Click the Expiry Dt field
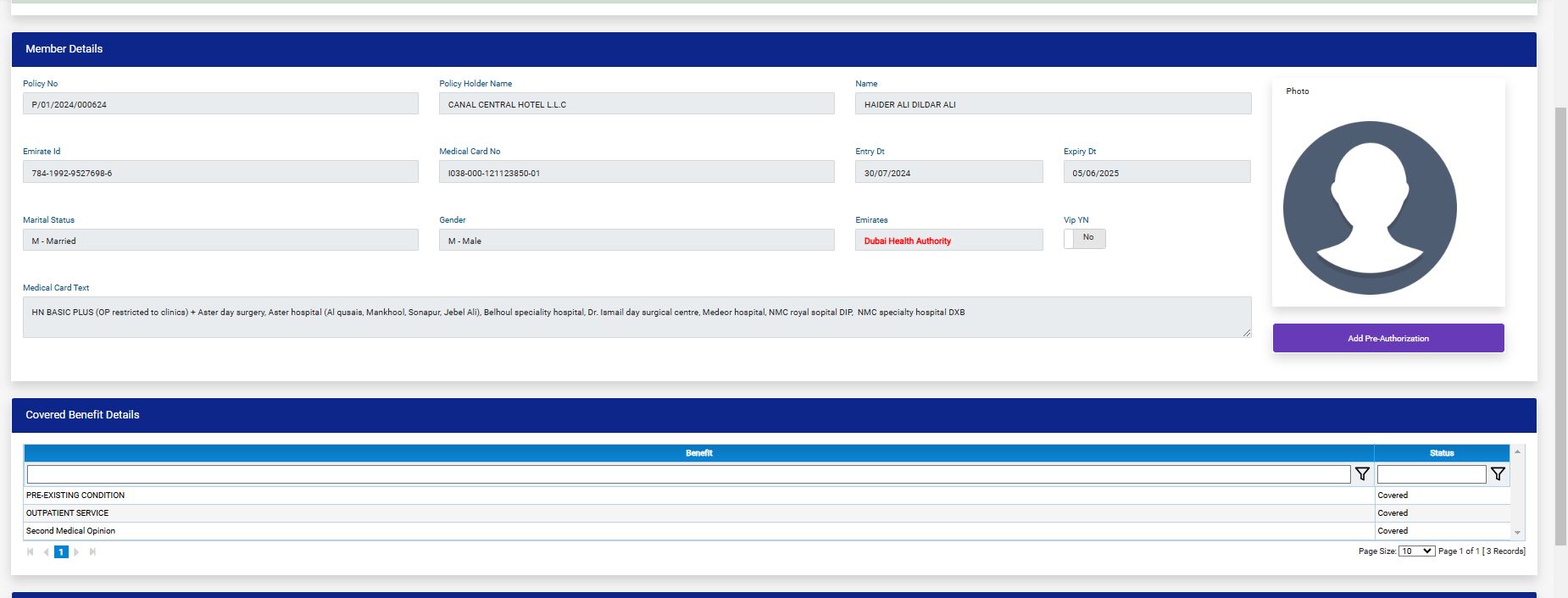 (x=1157, y=172)
